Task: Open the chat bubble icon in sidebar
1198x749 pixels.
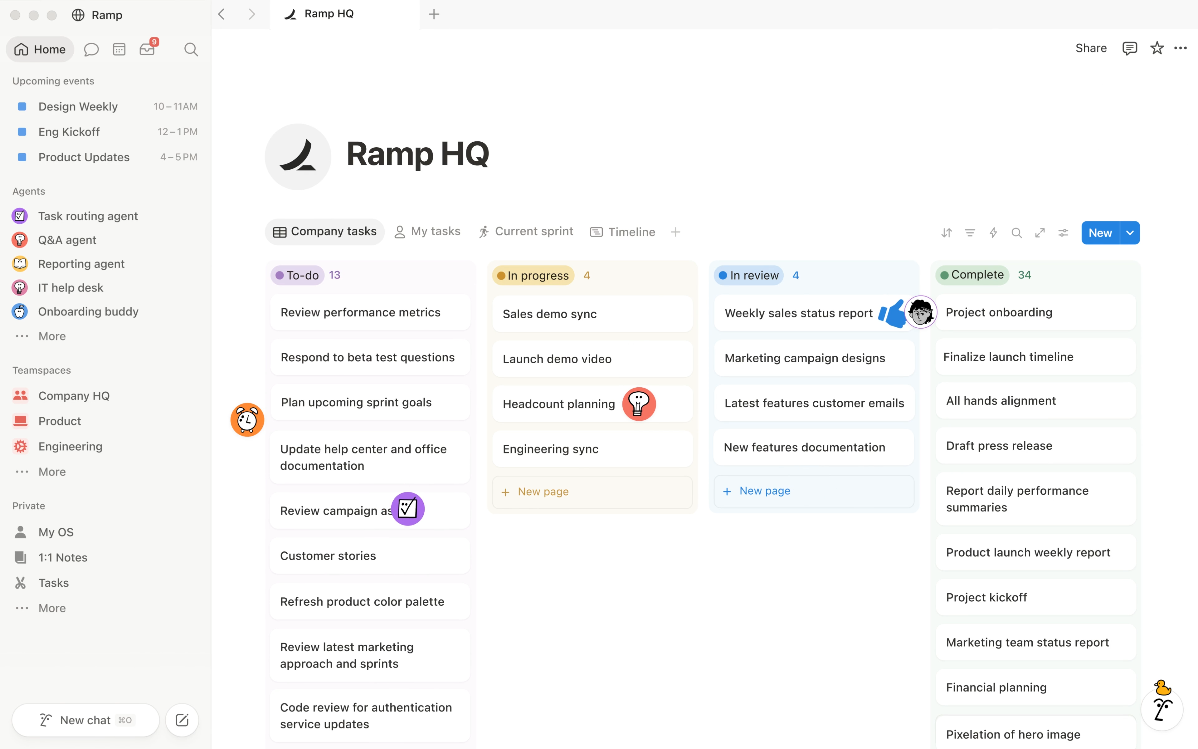Action: click(91, 50)
